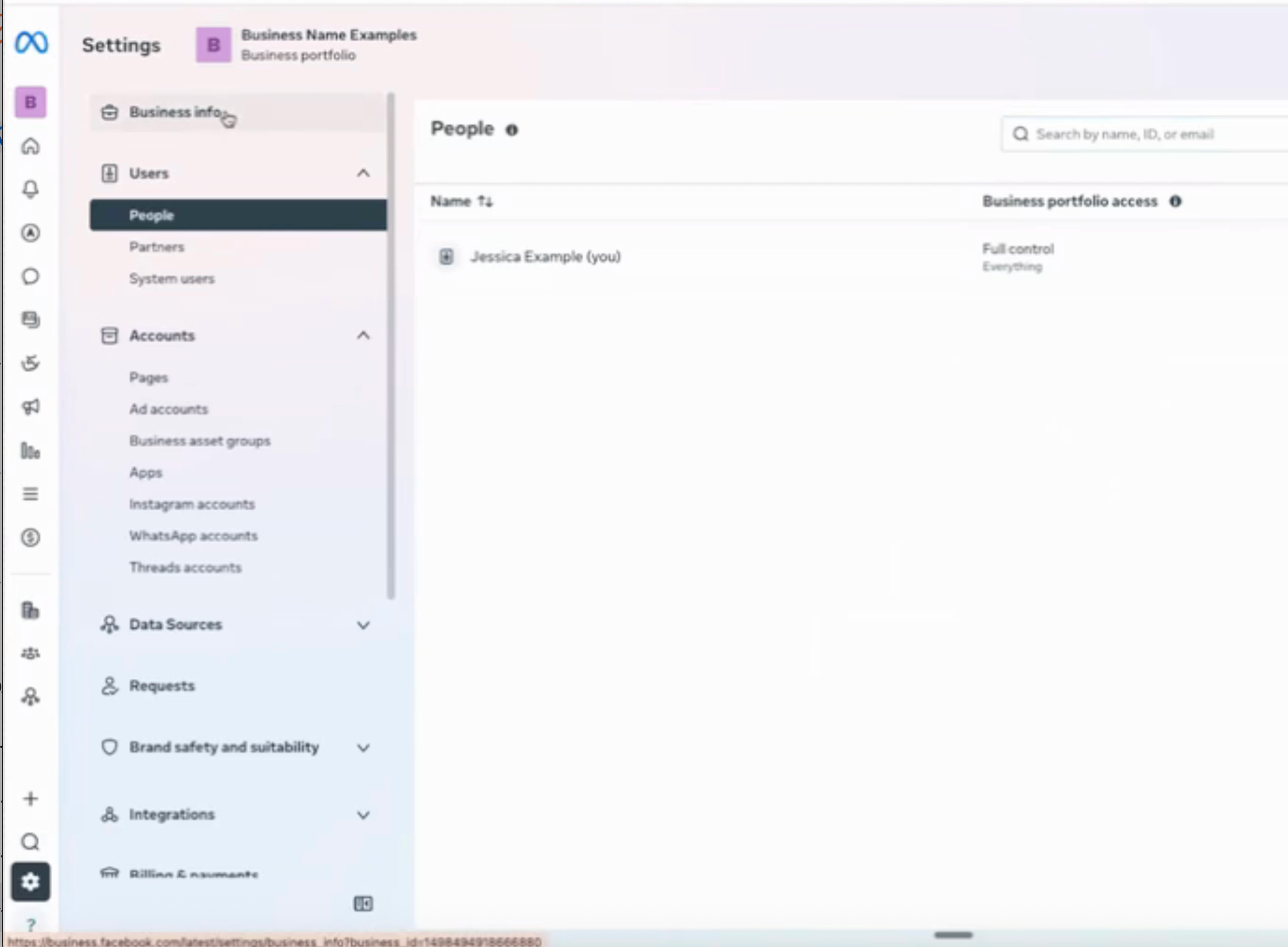
Task: Click the user icon beside Jessica Example
Action: (x=446, y=257)
